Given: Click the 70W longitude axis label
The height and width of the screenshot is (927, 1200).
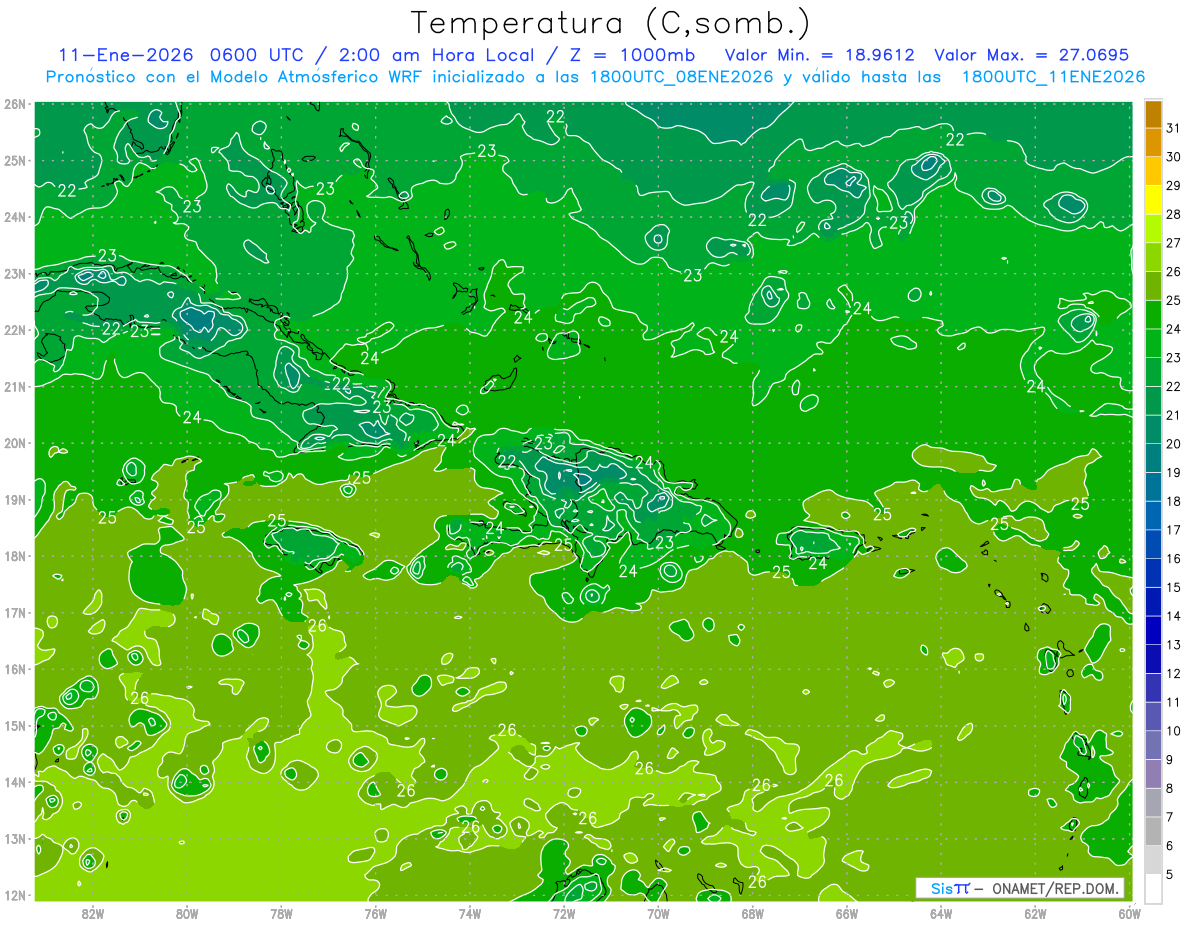Looking at the screenshot, I should [658, 913].
